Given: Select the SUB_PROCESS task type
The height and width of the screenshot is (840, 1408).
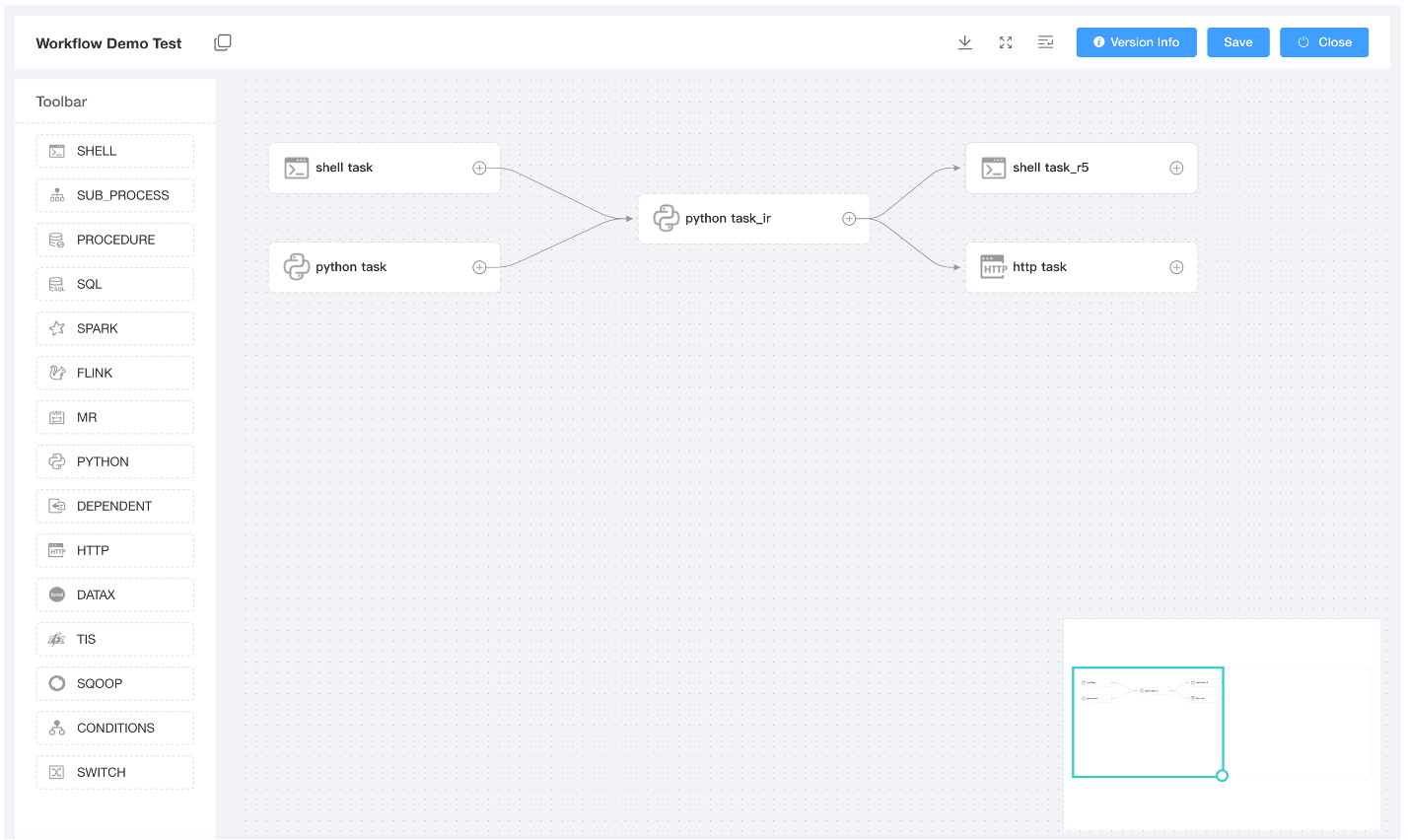Looking at the screenshot, I should click(114, 194).
